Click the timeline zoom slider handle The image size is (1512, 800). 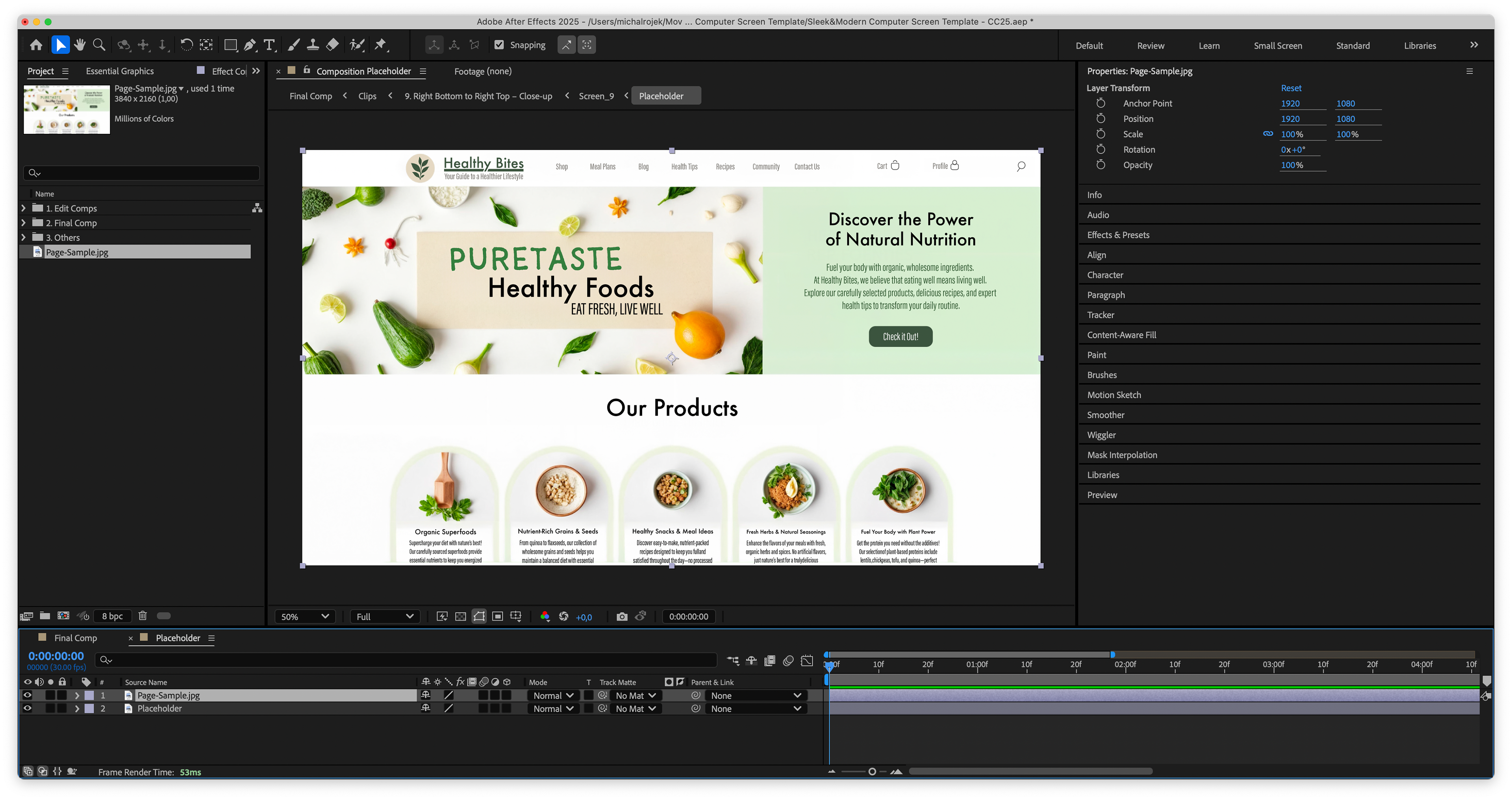click(872, 772)
